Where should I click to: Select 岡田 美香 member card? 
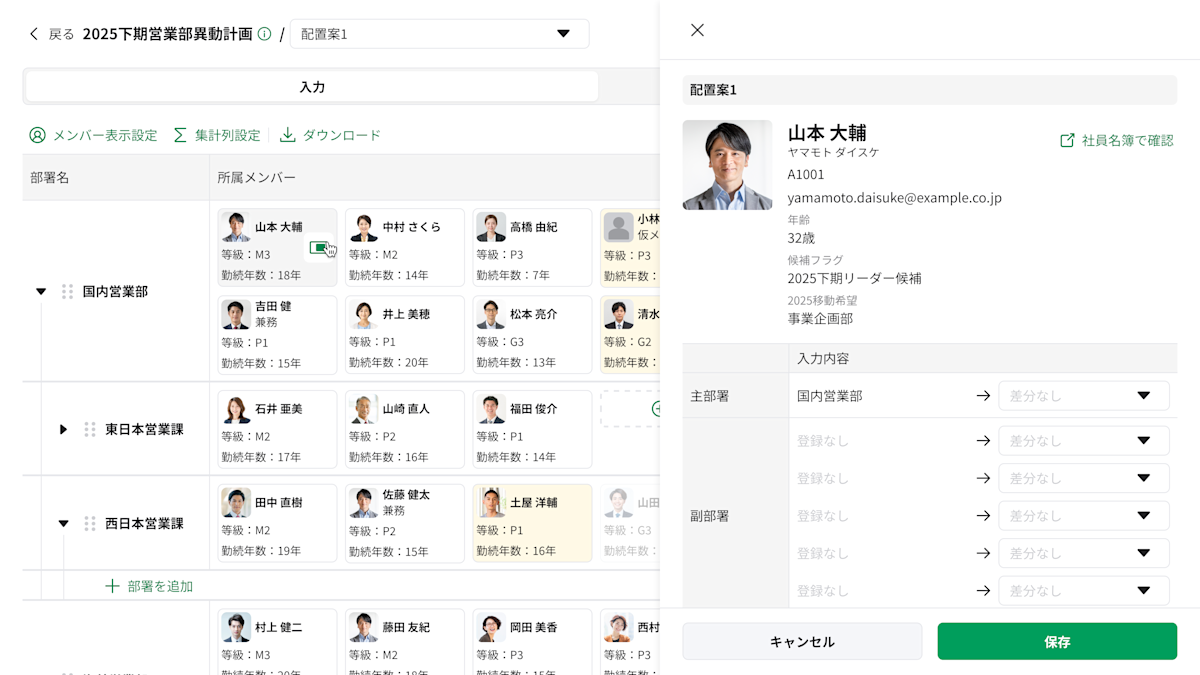click(532, 640)
